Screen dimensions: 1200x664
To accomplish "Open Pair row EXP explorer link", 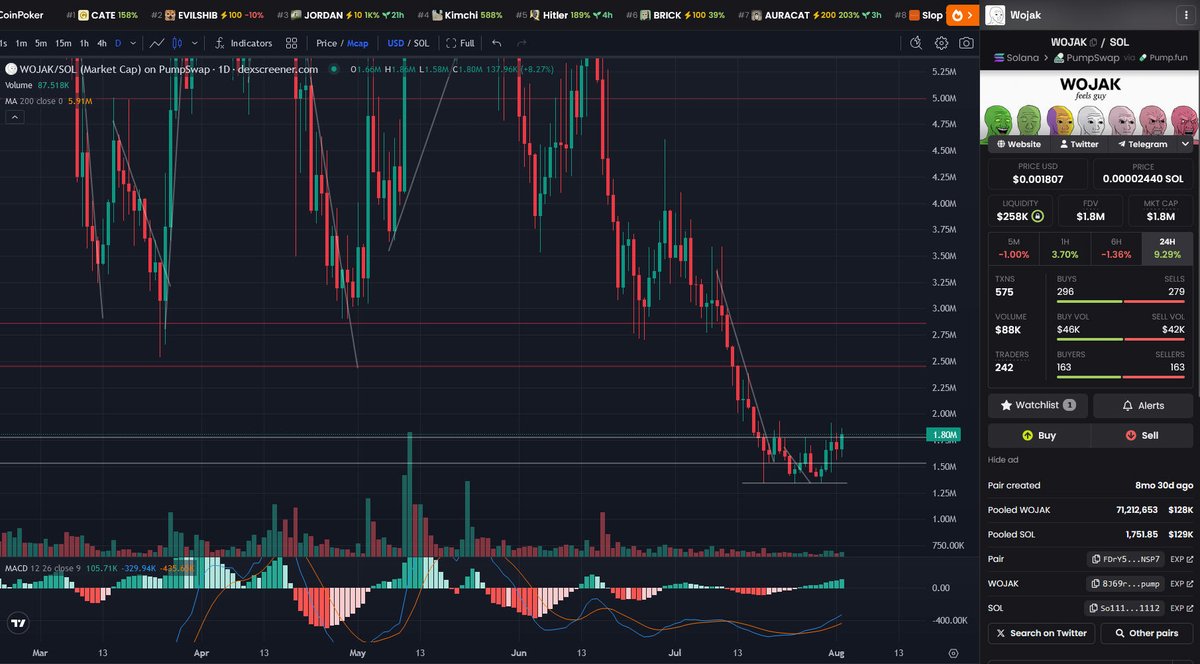I will (1182, 559).
